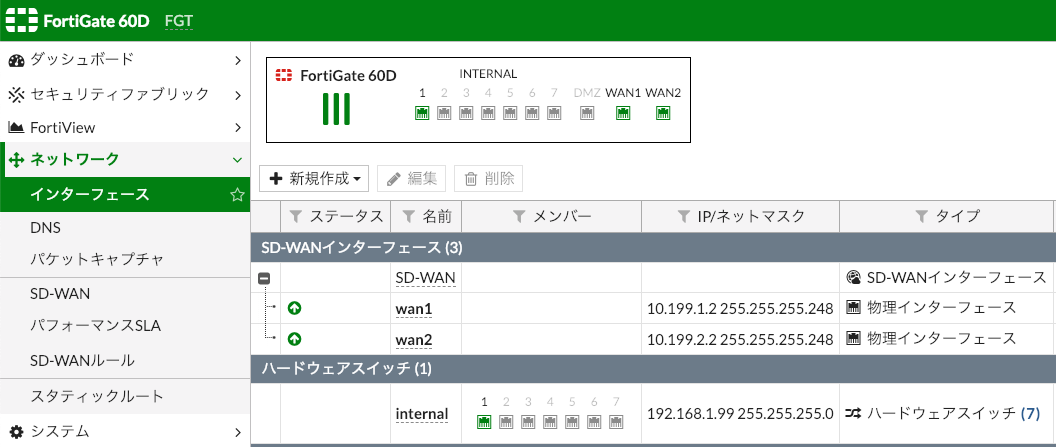Collapse the SD-WAN interface tree
The width and height of the screenshot is (1056, 447).
[x=265, y=278]
